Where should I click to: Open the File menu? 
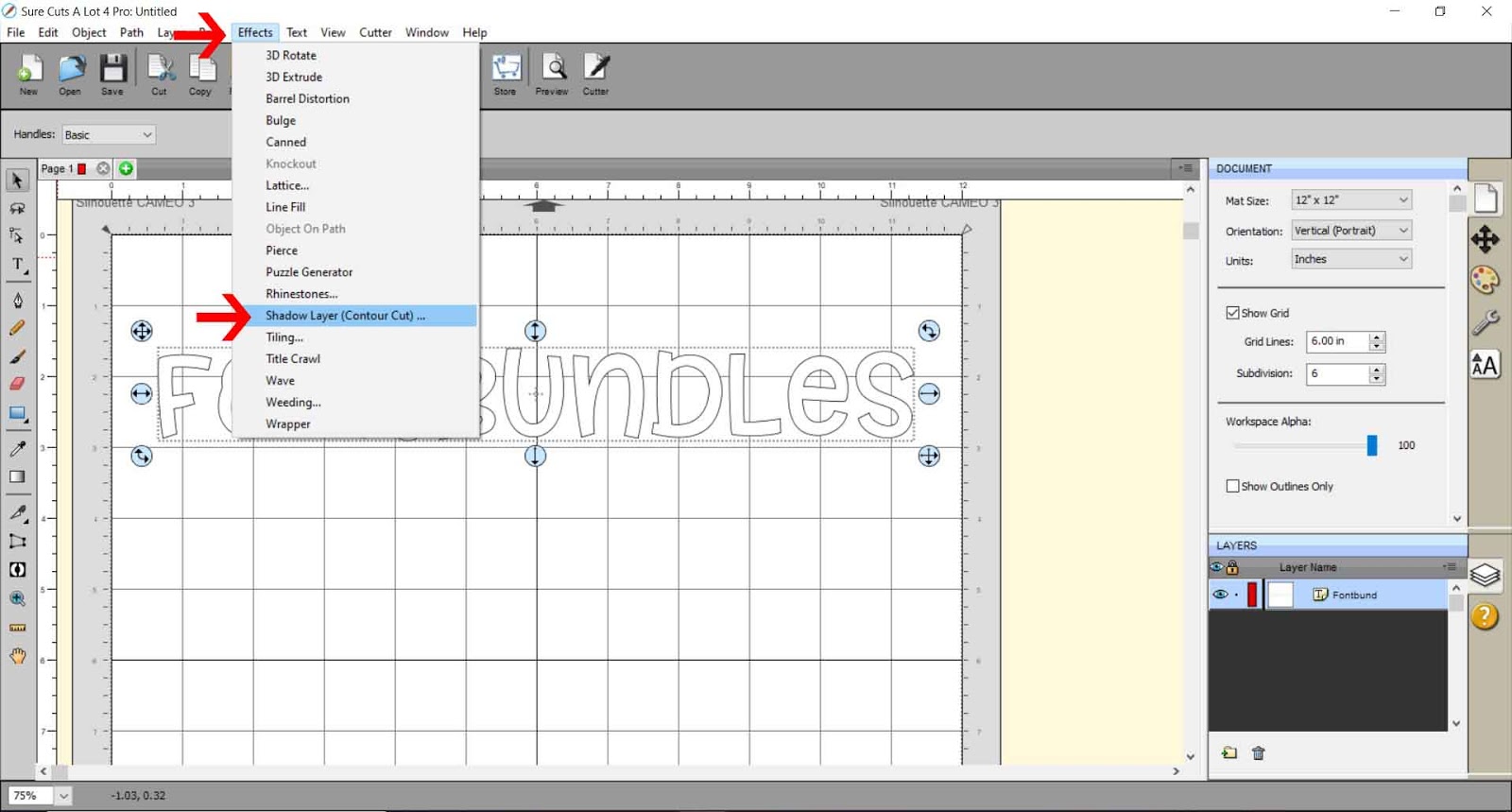pyautogui.click(x=16, y=32)
